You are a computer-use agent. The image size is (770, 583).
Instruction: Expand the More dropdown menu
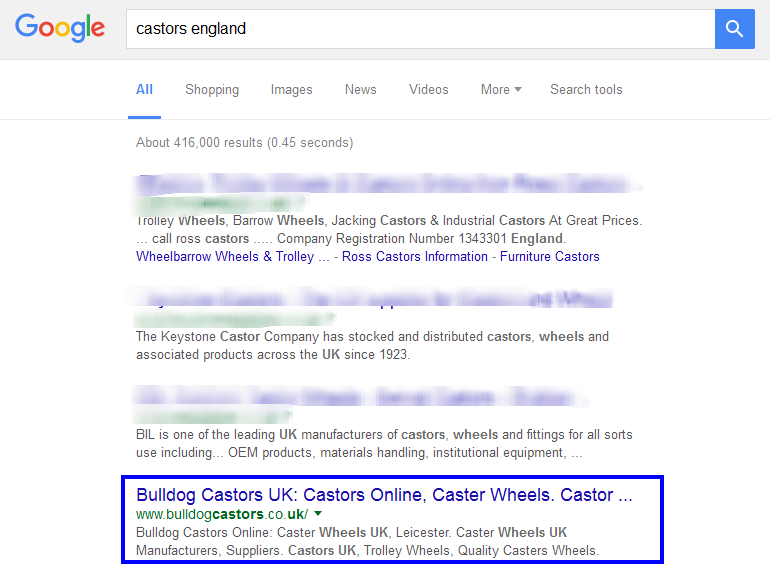tap(501, 89)
